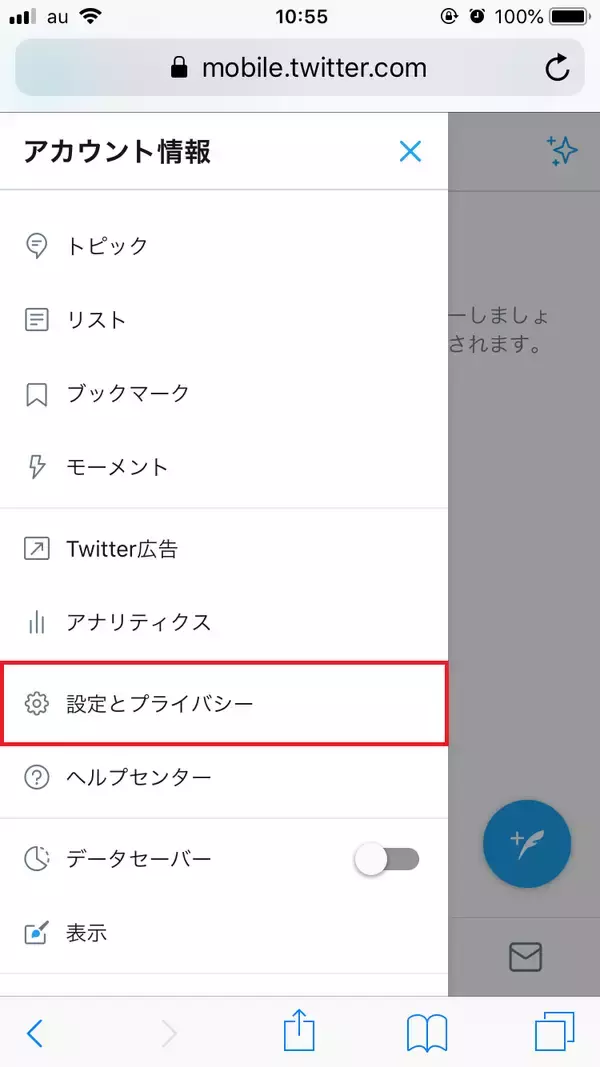Image resolution: width=600 pixels, height=1067 pixels.
Task: Tap the Analytics bar chart icon
Action: [x=37, y=622]
